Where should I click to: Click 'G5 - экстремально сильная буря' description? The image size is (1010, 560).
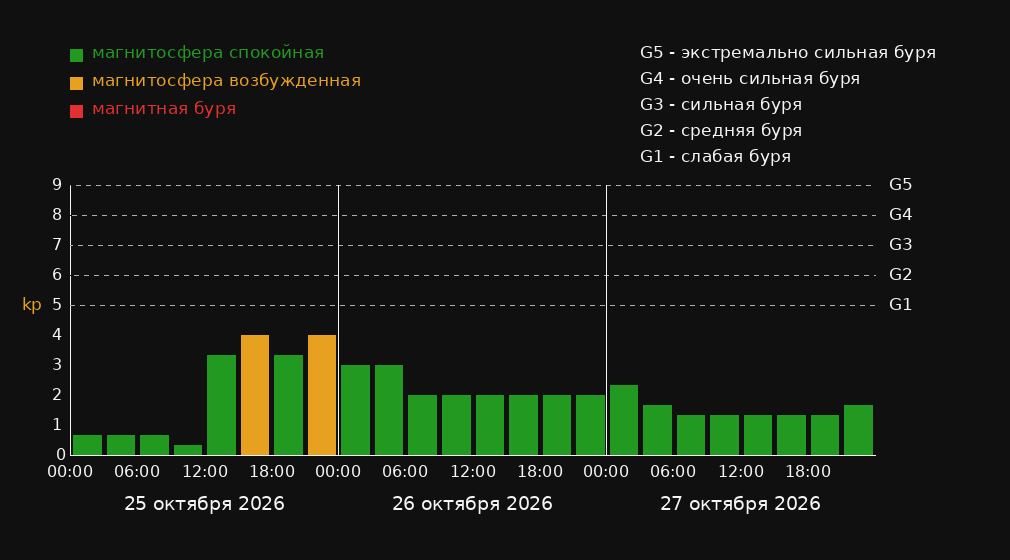[788, 53]
